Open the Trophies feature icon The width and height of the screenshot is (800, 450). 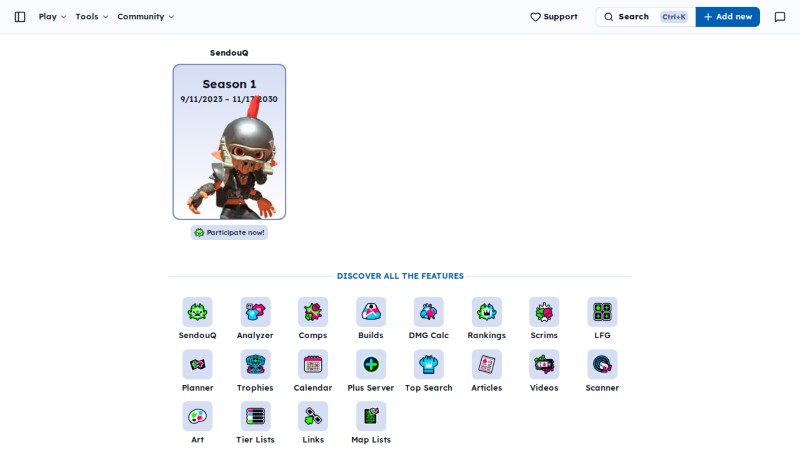(255, 364)
